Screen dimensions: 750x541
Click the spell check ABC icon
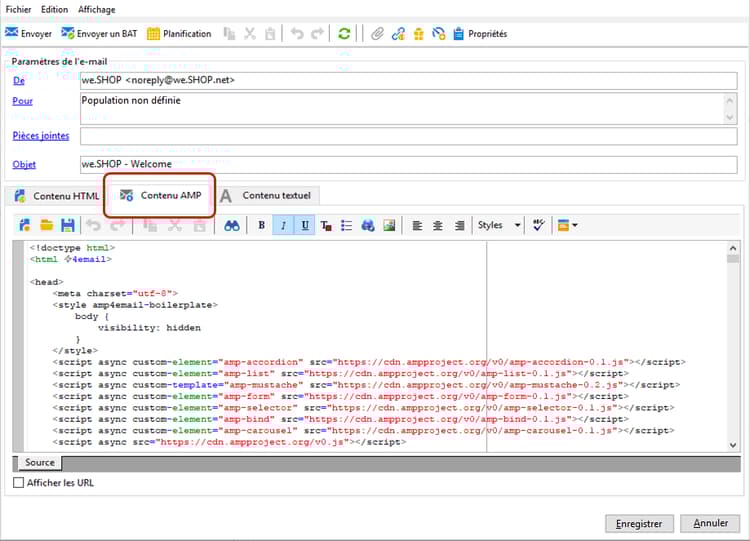(539, 225)
